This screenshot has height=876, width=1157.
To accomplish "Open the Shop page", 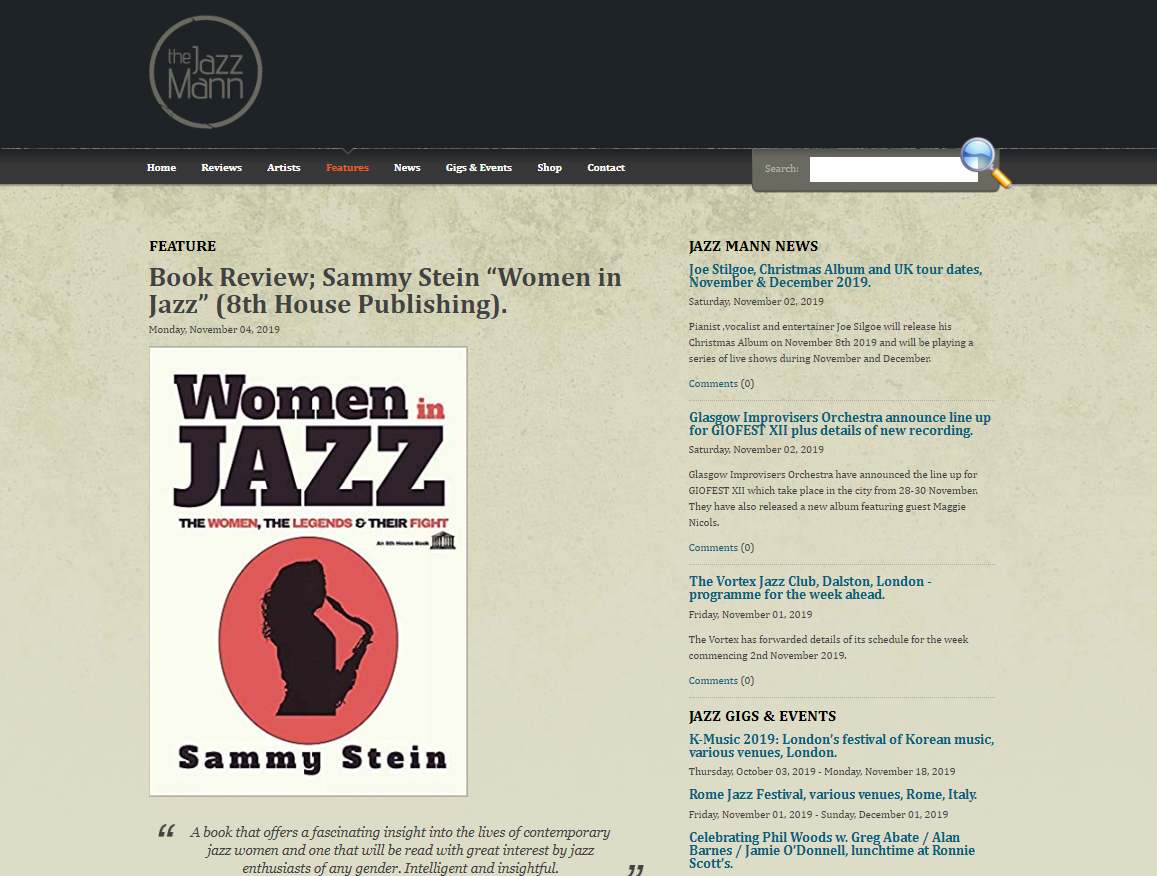I will pyautogui.click(x=549, y=168).
